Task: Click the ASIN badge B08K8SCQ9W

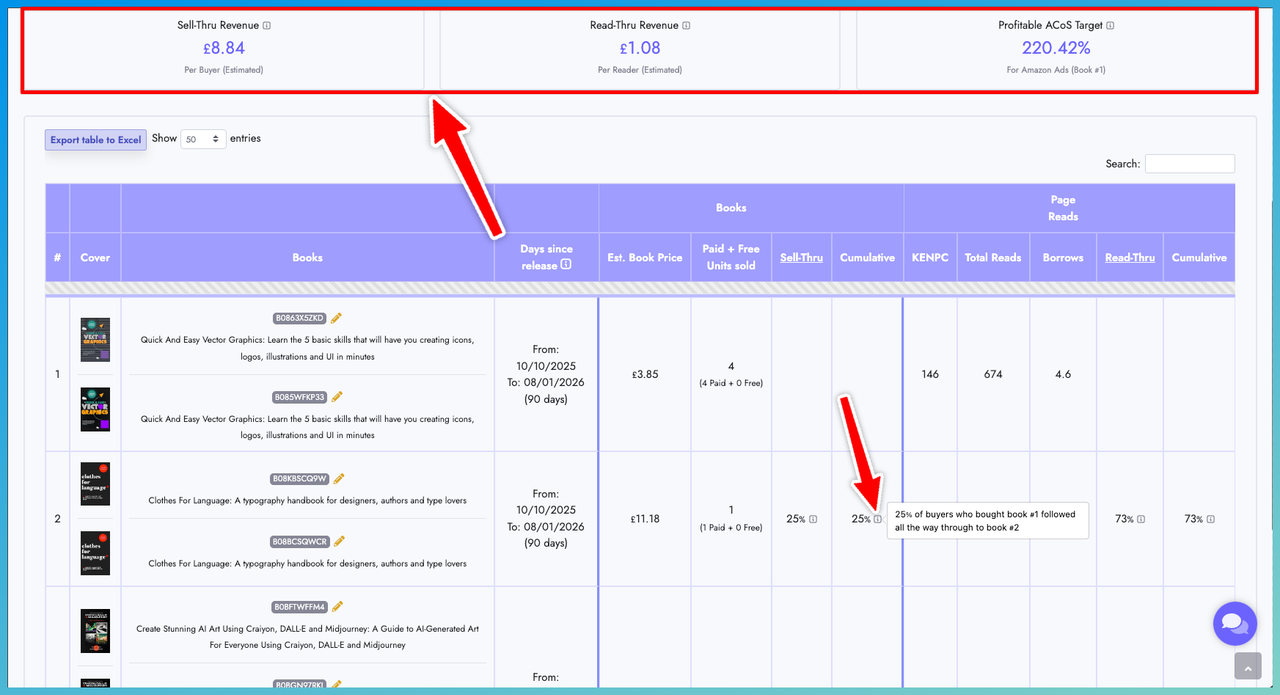Action: 300,478
